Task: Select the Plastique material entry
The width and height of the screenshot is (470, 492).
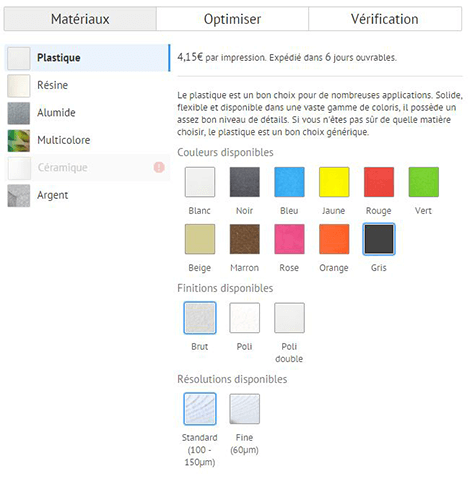Action: [88, 58]
